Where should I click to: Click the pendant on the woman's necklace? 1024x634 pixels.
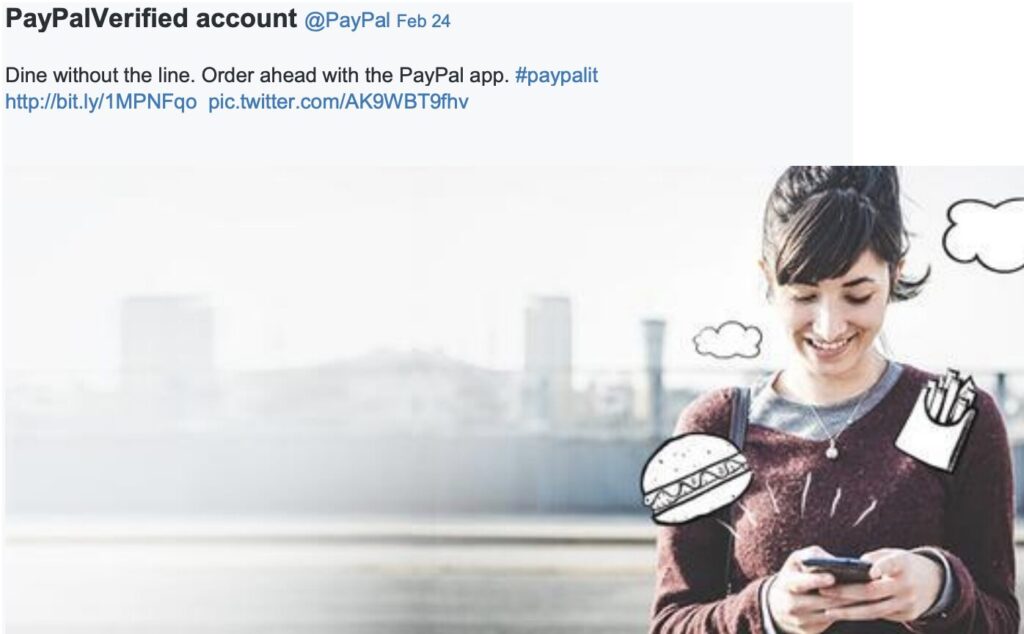coord(831,451)
